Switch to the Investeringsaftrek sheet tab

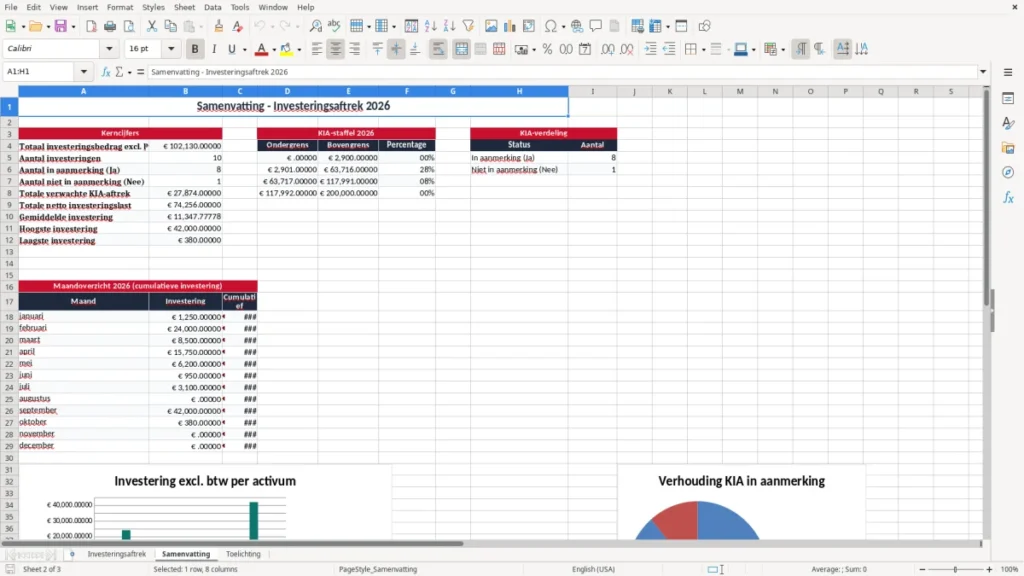coord(117,554)
